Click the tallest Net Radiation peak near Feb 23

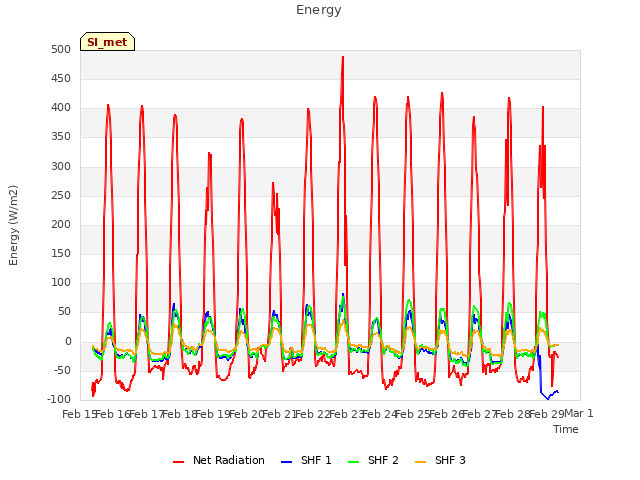(343, 57)
